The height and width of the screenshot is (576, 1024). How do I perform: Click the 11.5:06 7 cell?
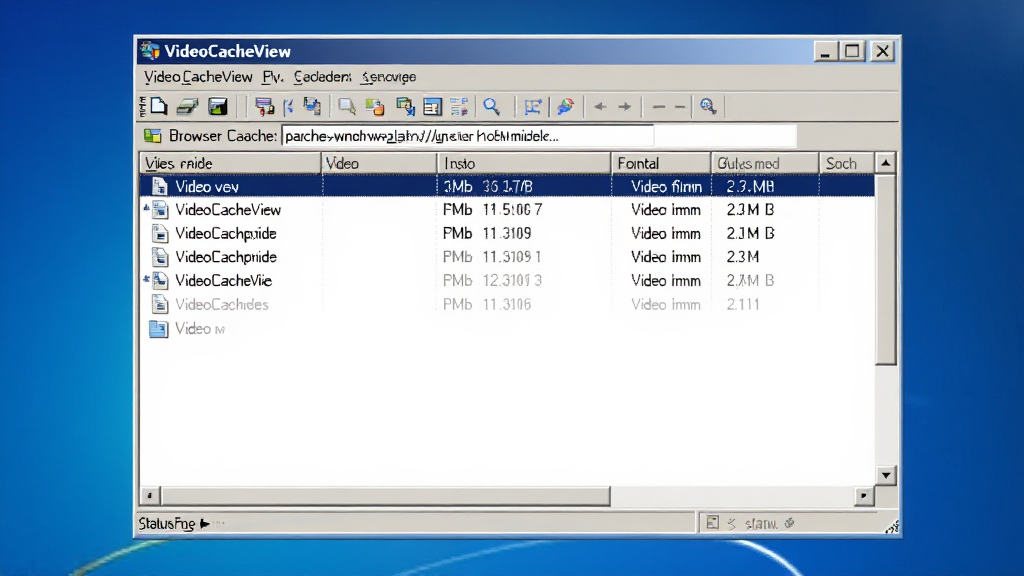click(x=513, y=210)
